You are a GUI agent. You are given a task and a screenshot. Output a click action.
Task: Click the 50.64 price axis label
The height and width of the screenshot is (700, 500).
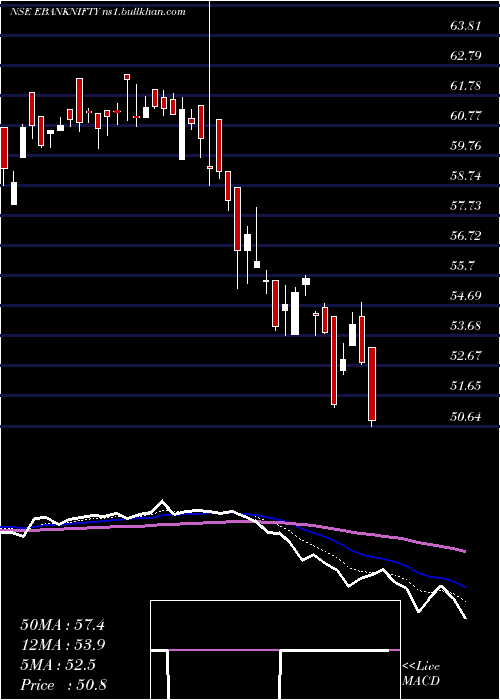[466, 417]
